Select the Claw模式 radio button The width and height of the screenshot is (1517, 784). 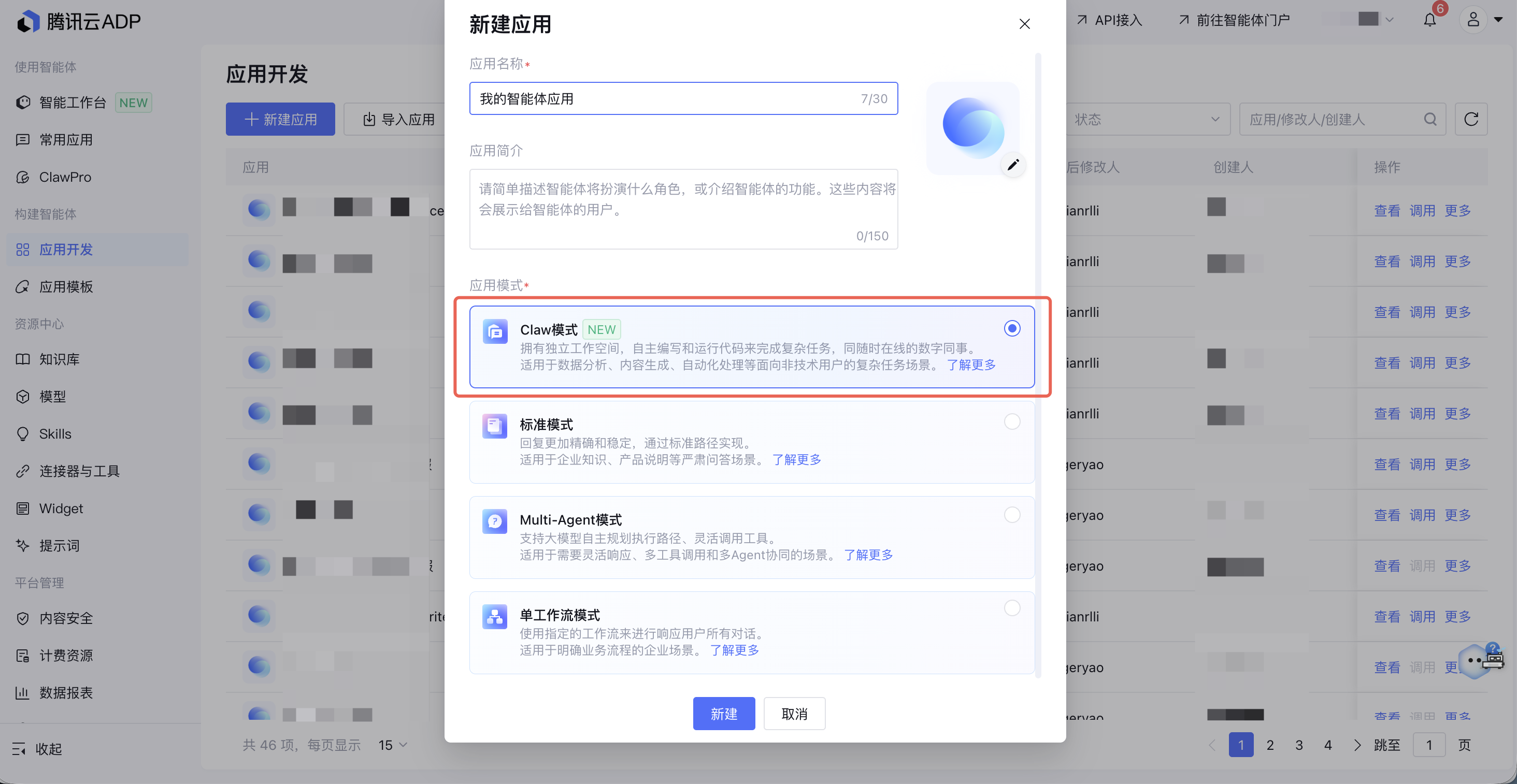coord(1012,328)
